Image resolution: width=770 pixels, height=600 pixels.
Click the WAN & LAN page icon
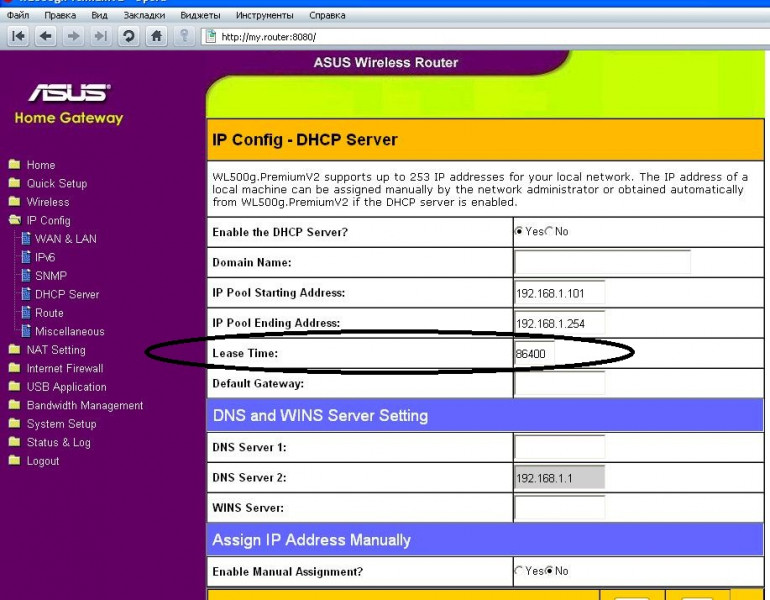[26, 239]
